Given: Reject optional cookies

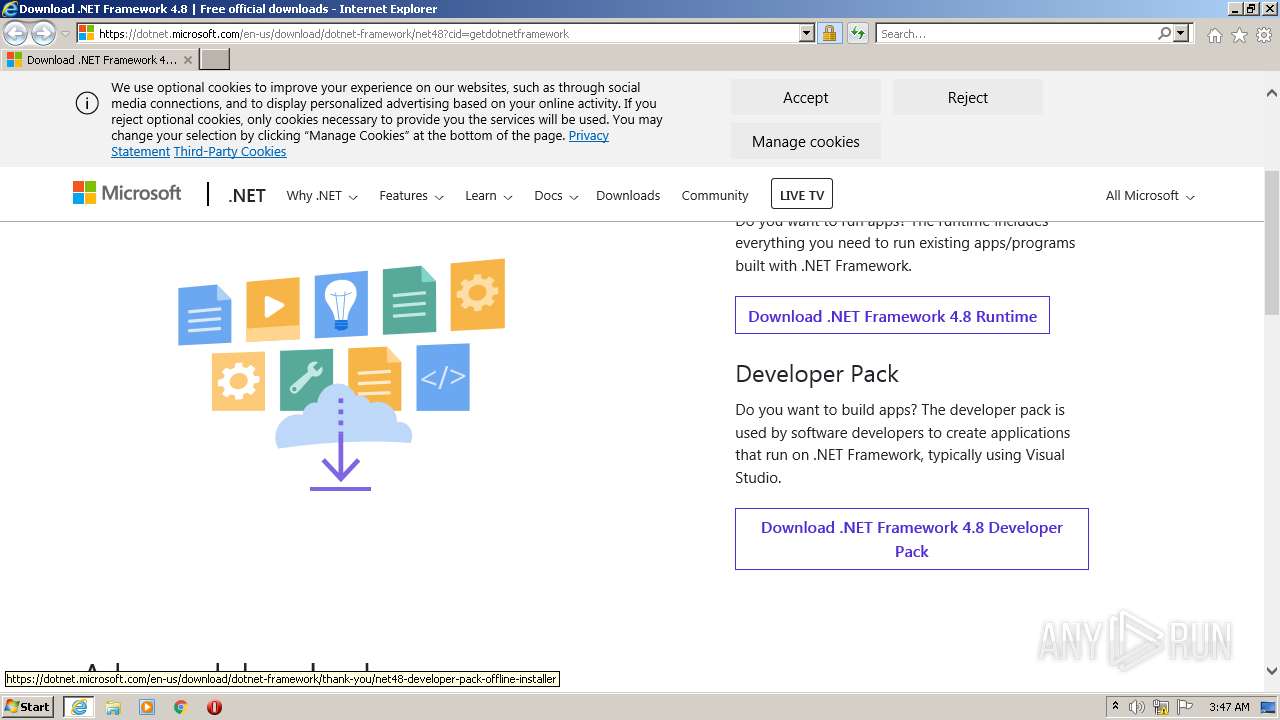Looking at the screenshot, I should click(x=968, y=98).
